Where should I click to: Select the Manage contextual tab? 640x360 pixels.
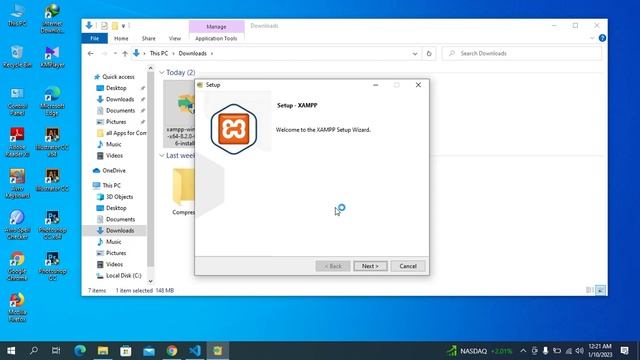pos(216,27)
